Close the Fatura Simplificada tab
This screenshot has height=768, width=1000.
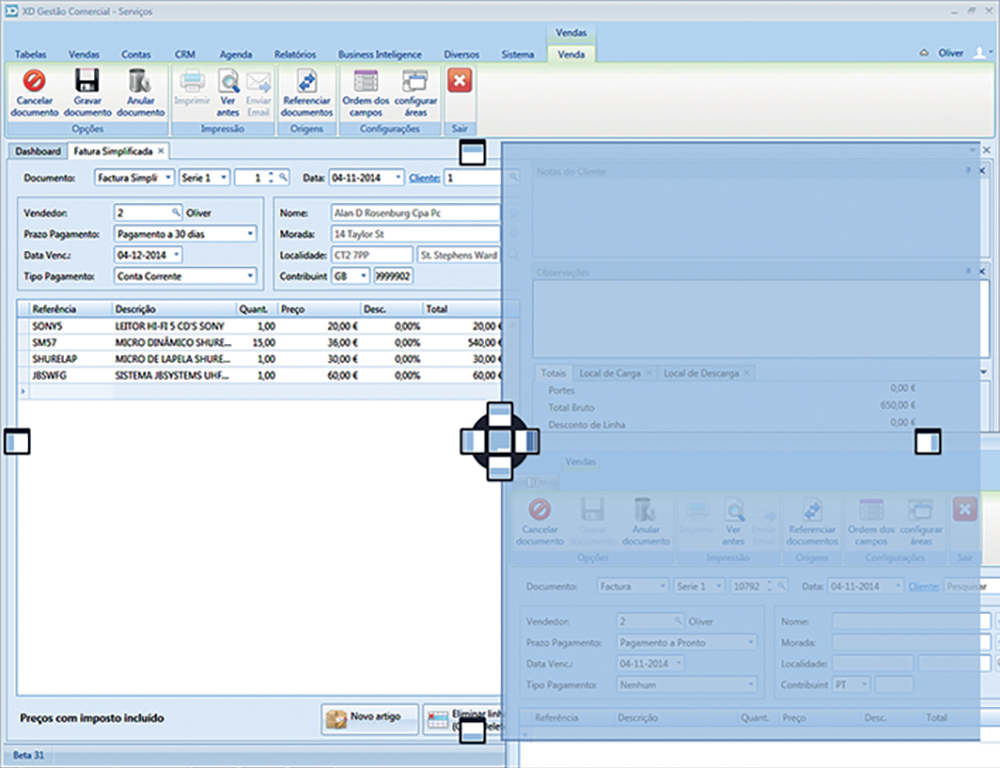point(160,151)
